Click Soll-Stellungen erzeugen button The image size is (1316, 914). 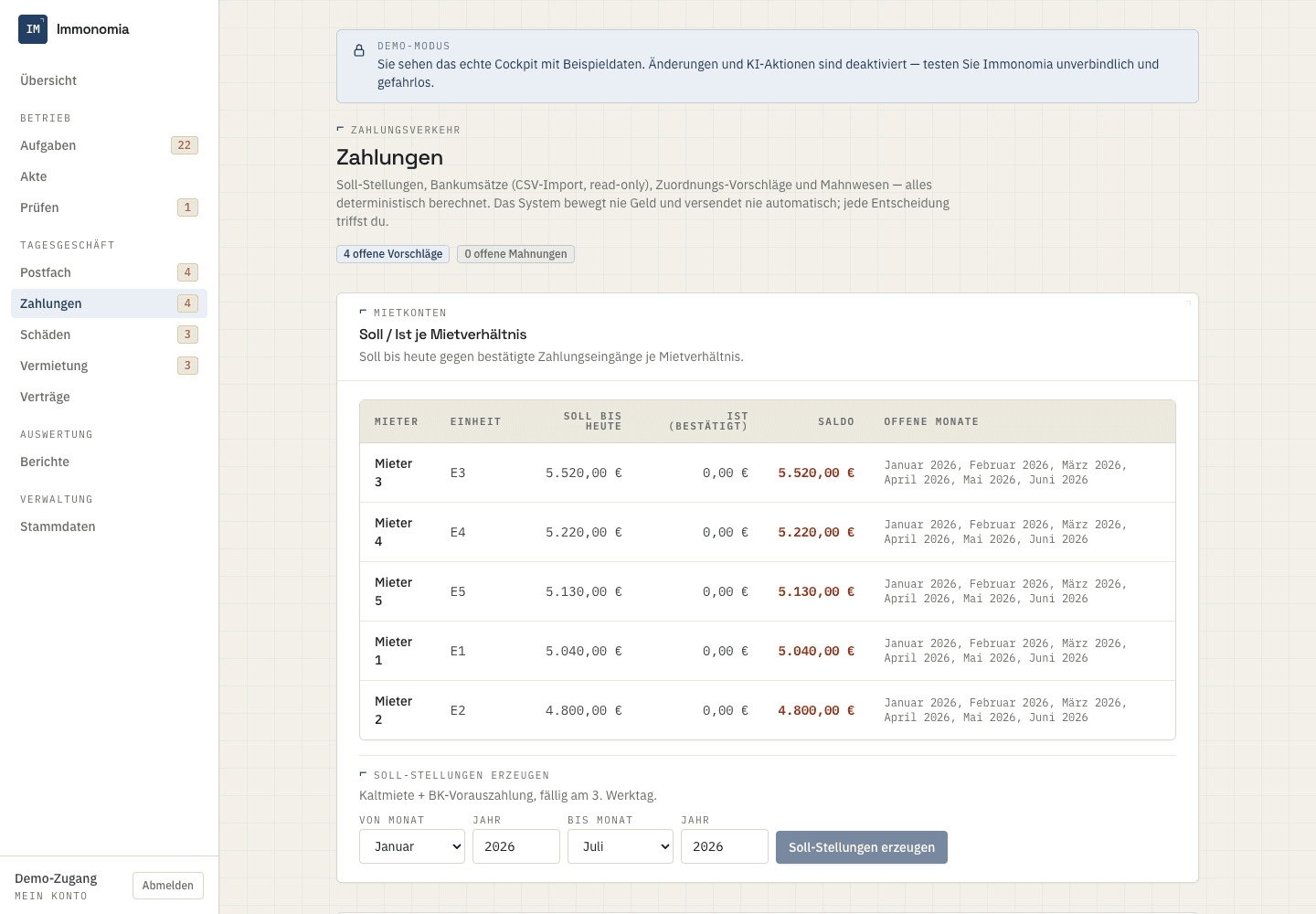(862, 847)
